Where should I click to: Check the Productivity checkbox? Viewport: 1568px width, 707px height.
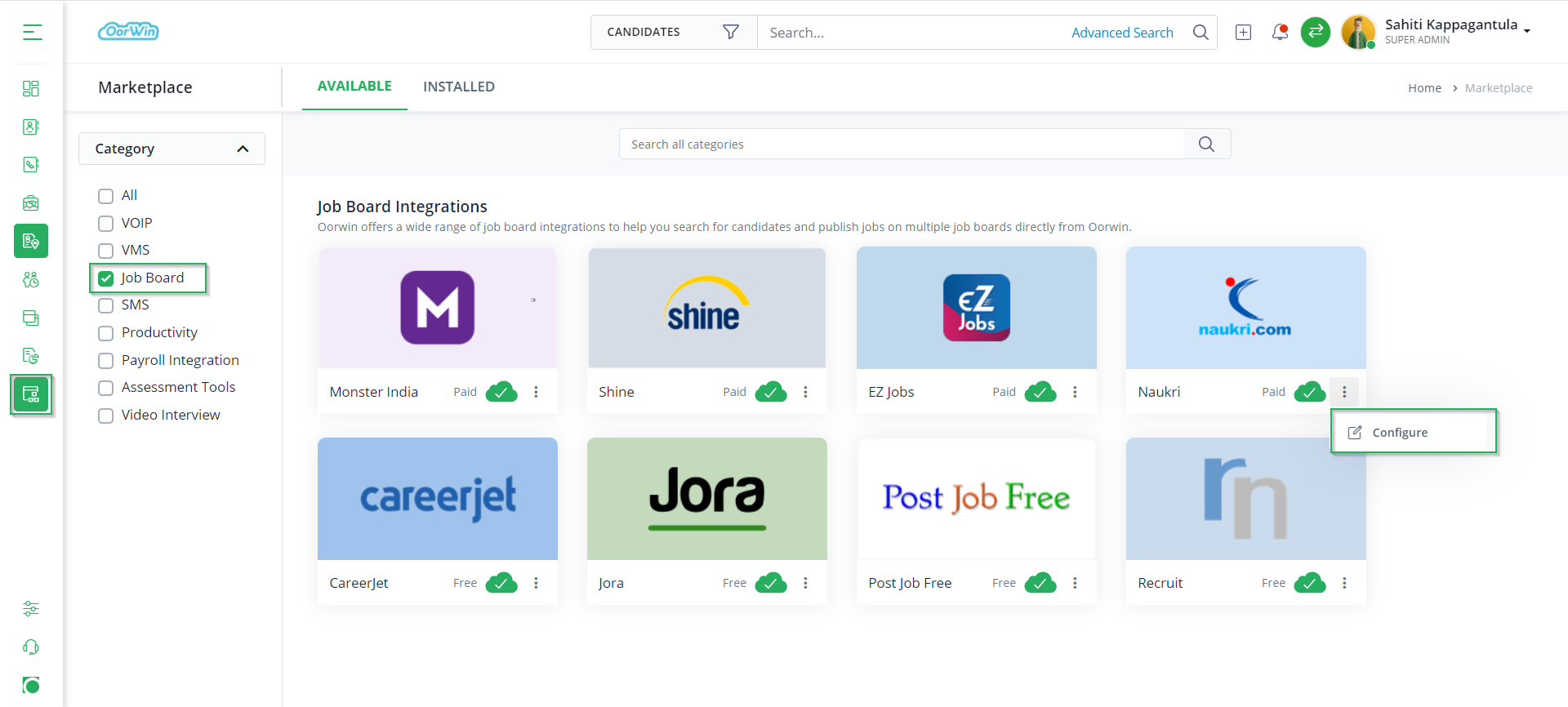105,333
